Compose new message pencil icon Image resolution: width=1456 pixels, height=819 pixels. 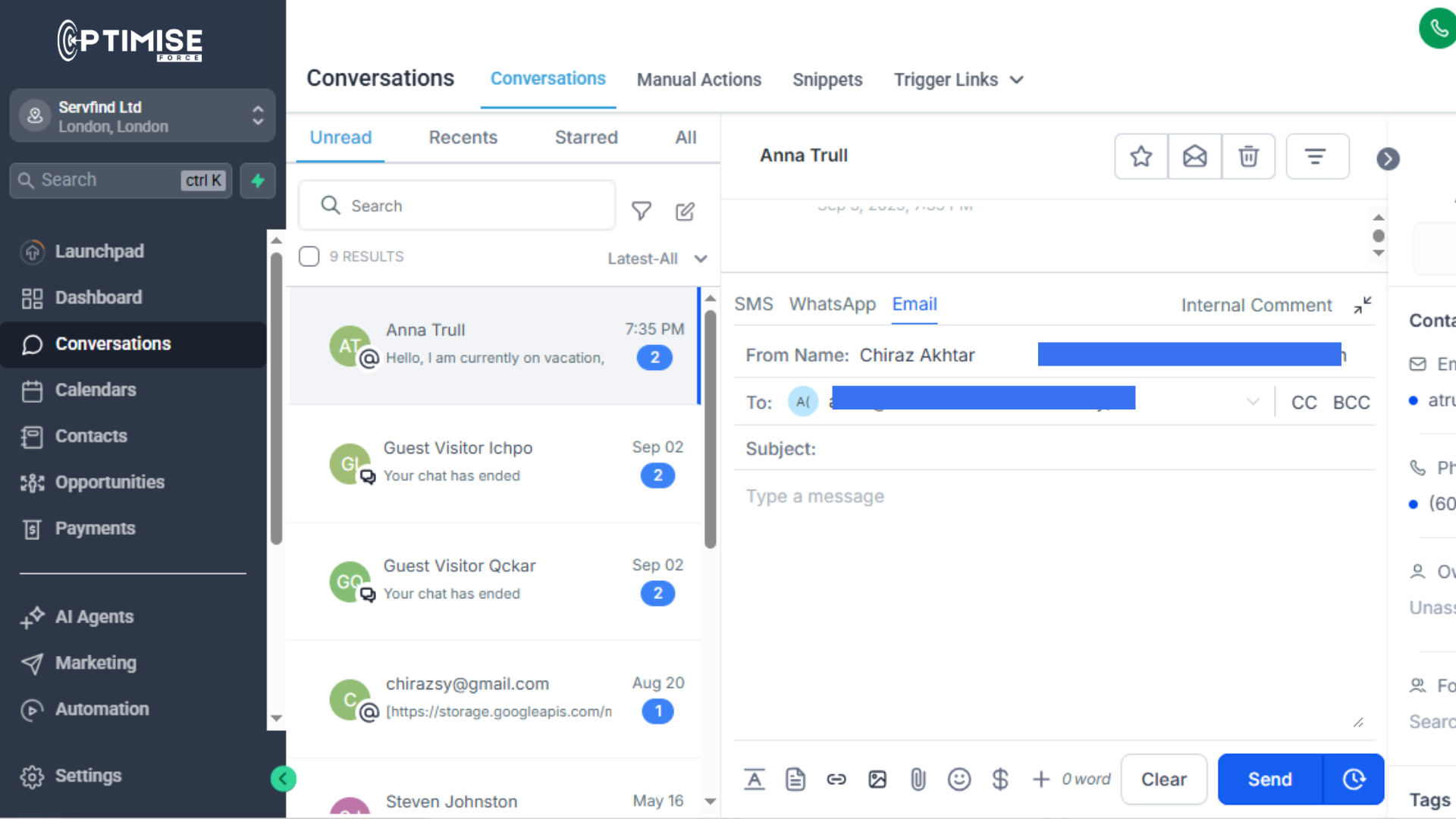(685, 212)
